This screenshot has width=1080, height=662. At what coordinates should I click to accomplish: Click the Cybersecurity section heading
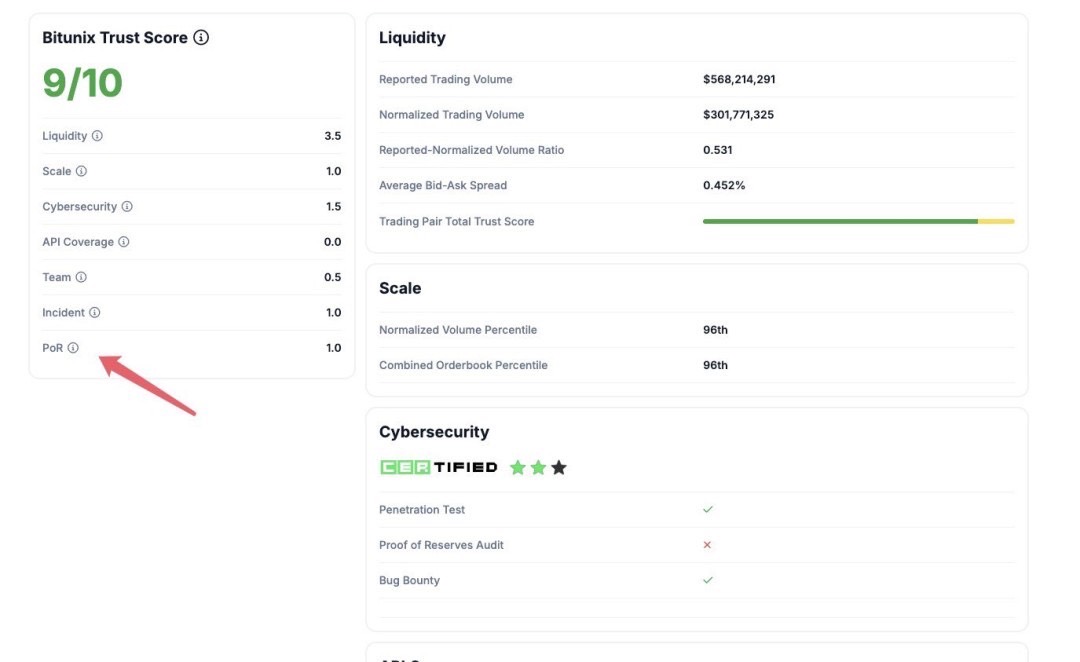tap(434, 432)
